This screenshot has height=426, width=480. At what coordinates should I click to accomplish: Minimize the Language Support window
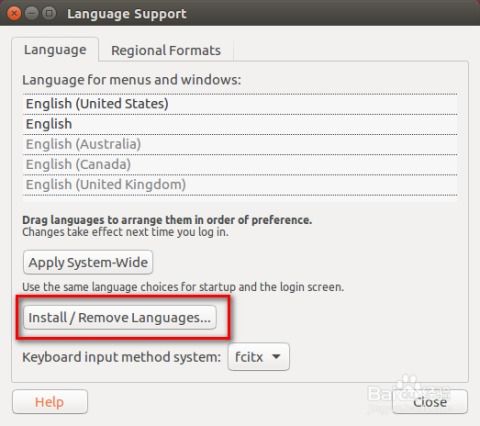(32, 14)
